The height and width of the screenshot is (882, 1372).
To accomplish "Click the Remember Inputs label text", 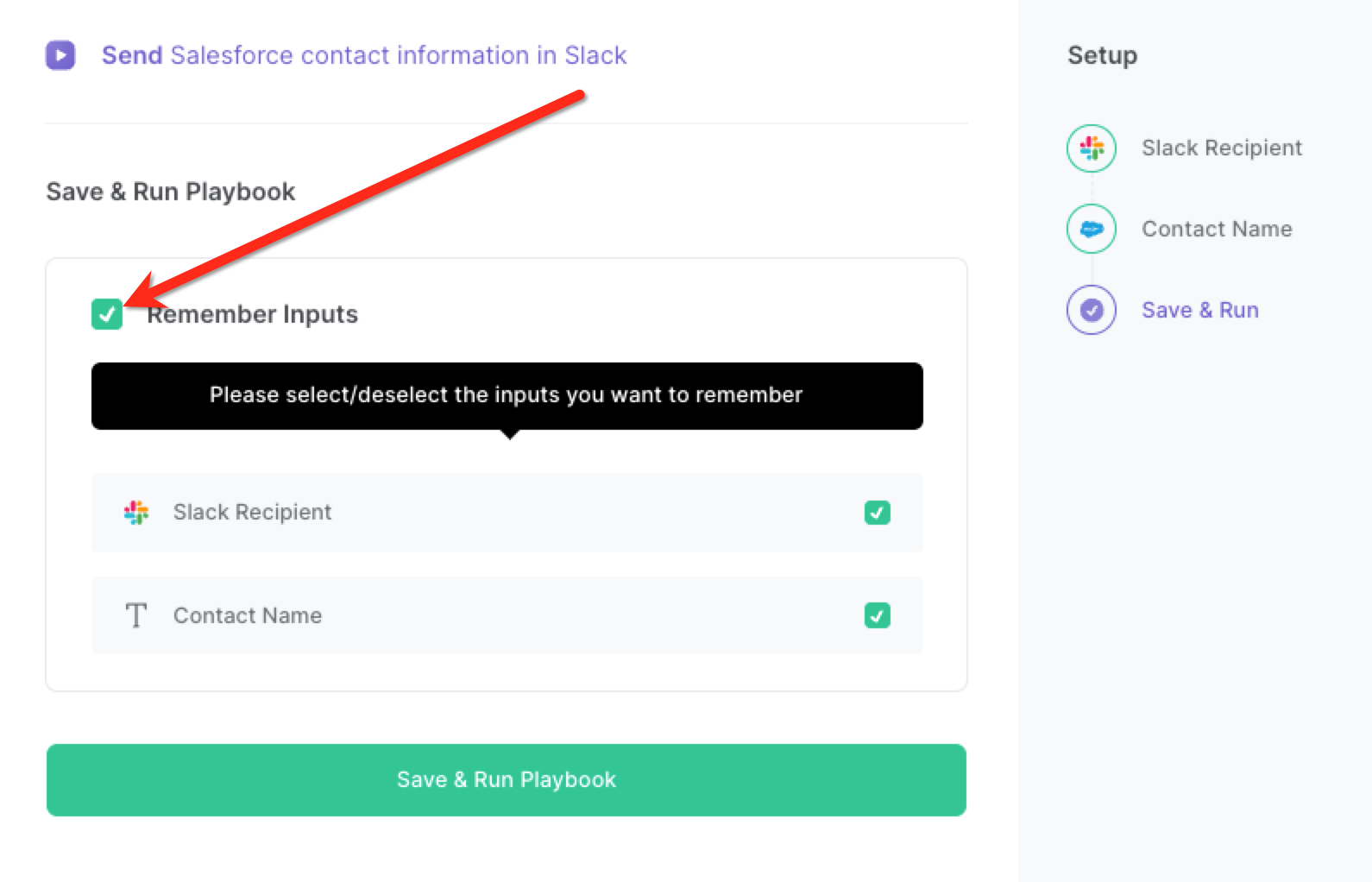I will pyautogui.click(x=252, y=314).
